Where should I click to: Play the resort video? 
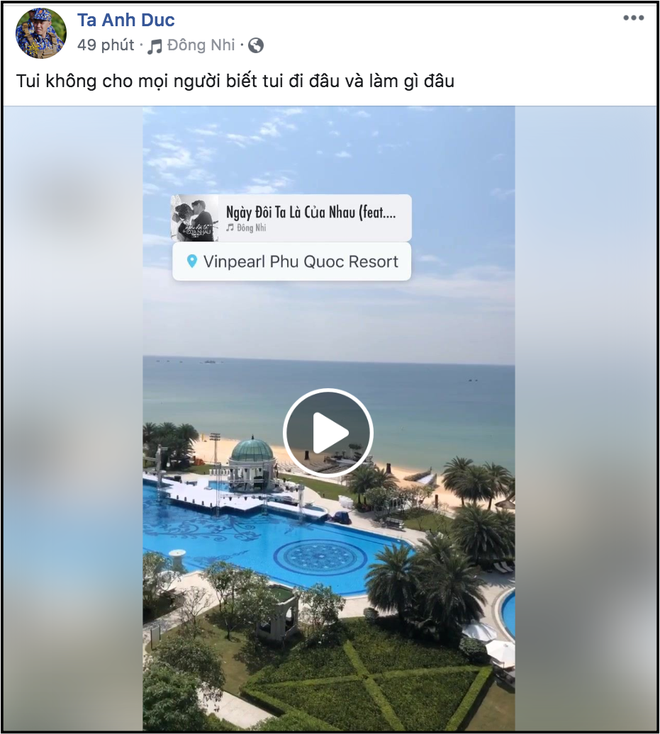tap(328, 433)
